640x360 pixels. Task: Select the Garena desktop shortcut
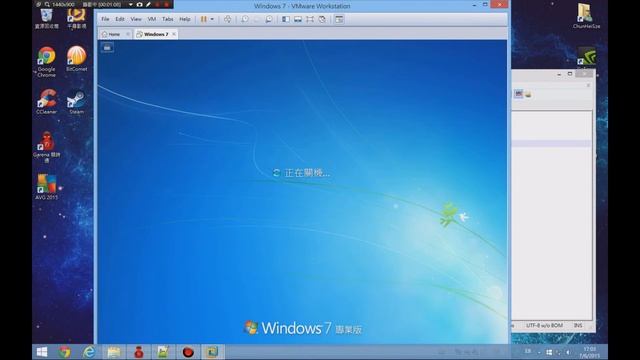click(47, 147)
